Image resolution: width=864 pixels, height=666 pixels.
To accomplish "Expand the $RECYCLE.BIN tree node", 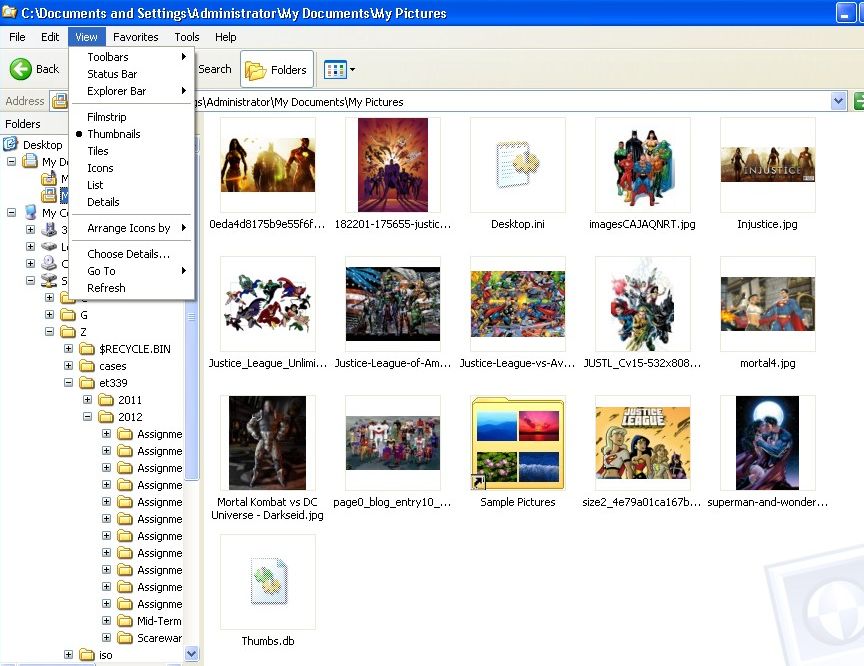I will click(x=68, y=348).
